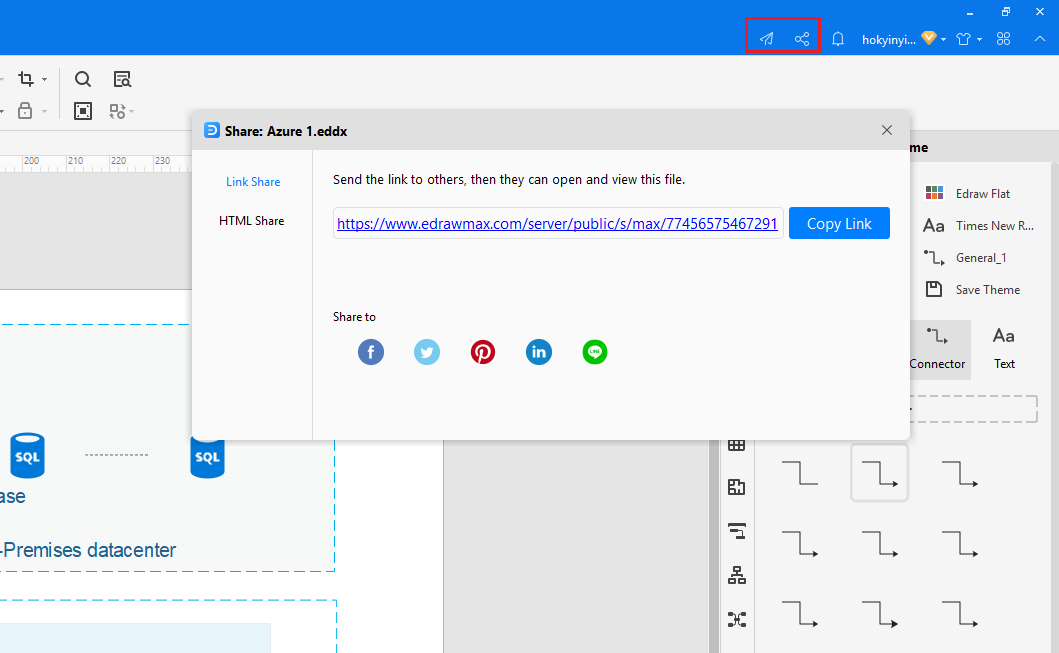
Task: Click the gold diamond VIP badge
Action: point(929,38)
